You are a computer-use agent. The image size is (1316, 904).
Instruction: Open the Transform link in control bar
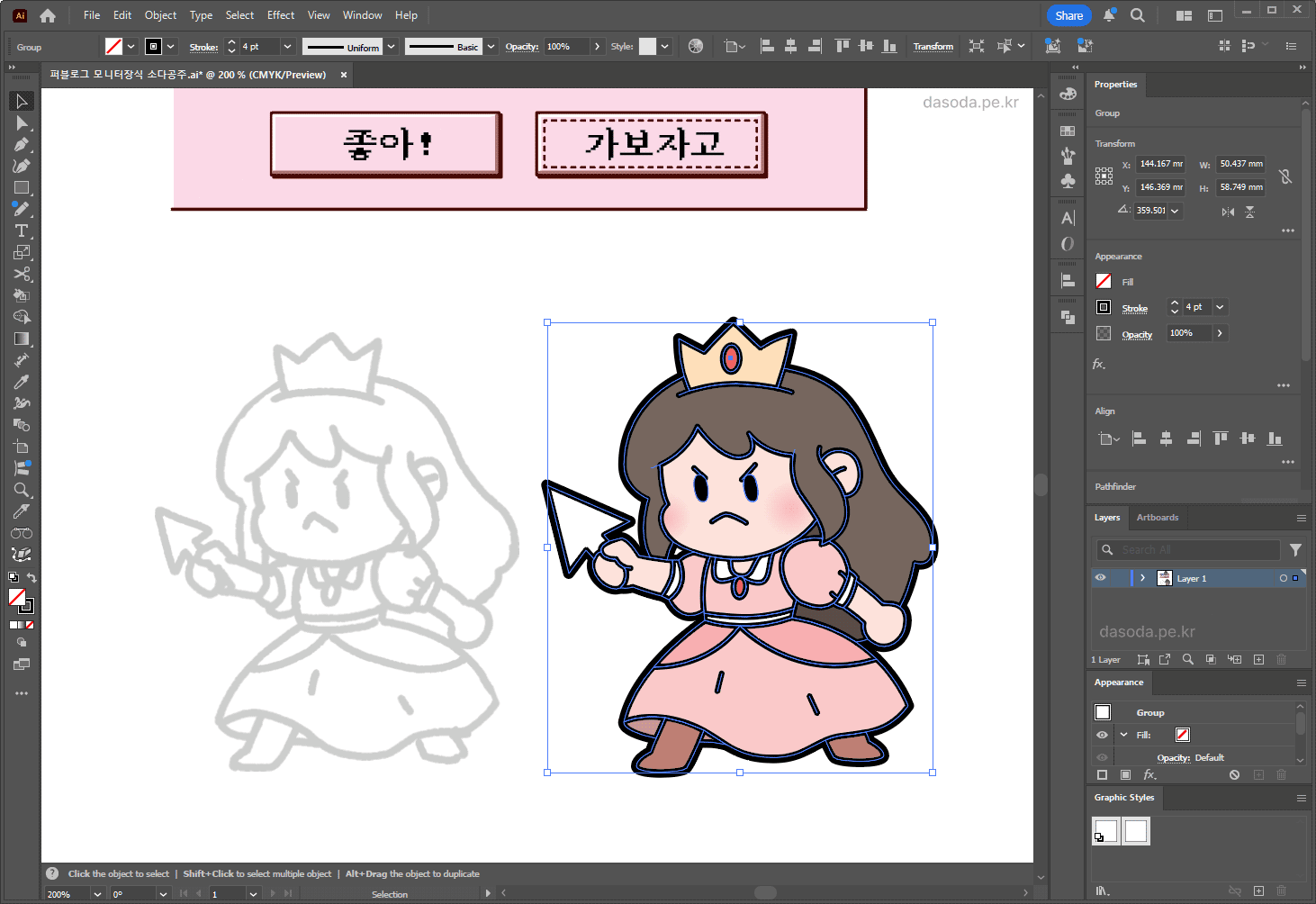click(933, 47)
